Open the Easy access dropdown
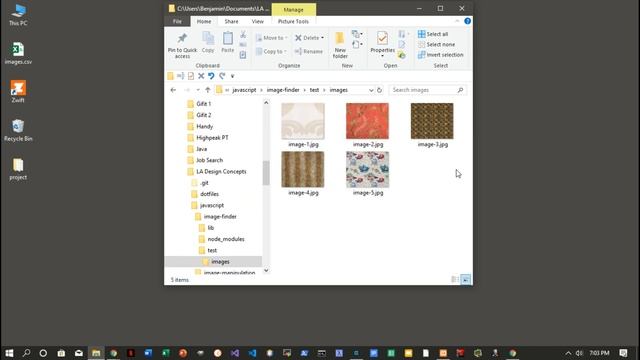 (357, 44)
